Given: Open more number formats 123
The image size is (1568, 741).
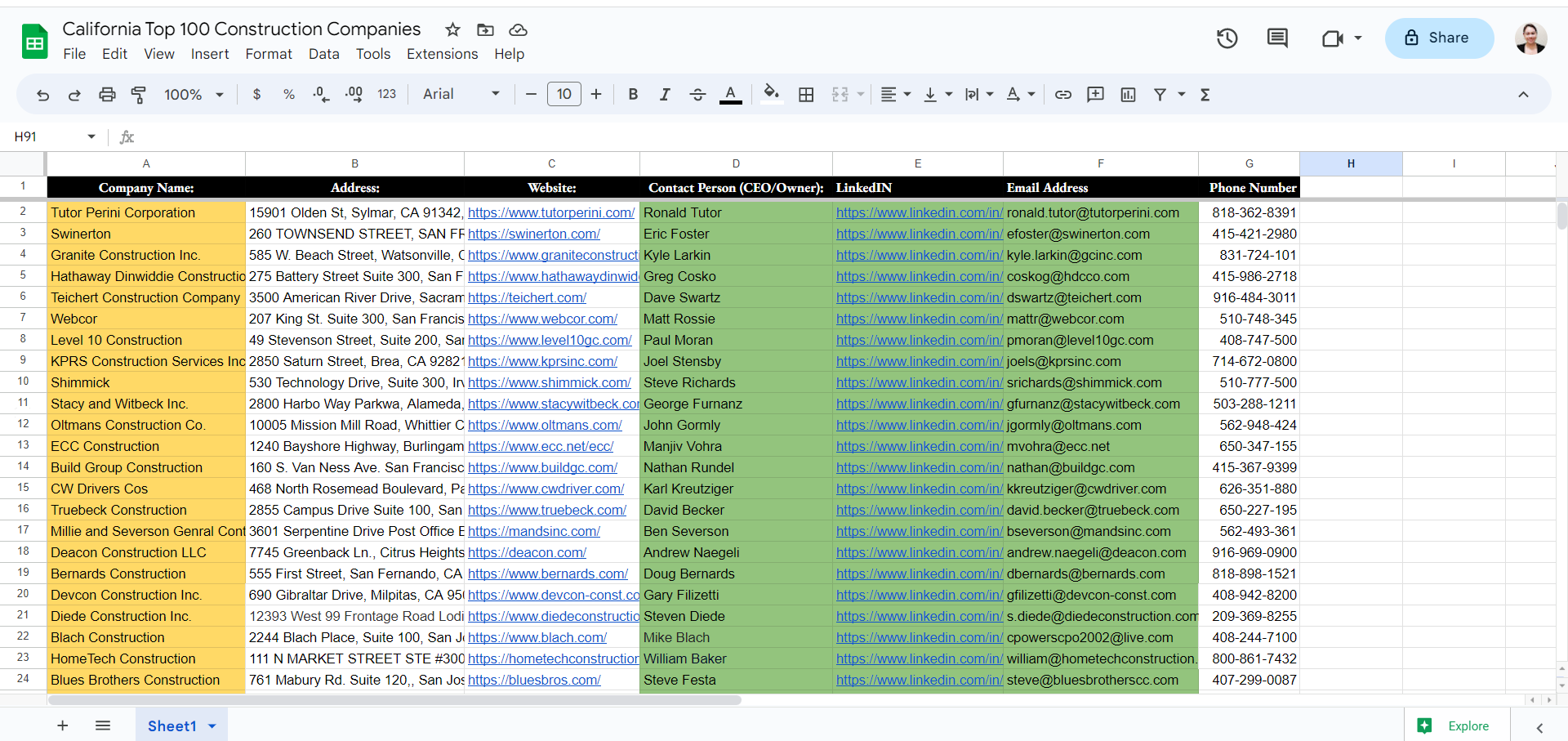Looking at the screenshot, I should point(387,95).
